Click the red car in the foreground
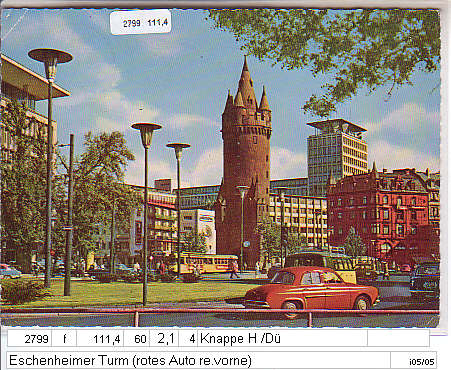Viewport: 451px width, 370px height. coord(312,288)
